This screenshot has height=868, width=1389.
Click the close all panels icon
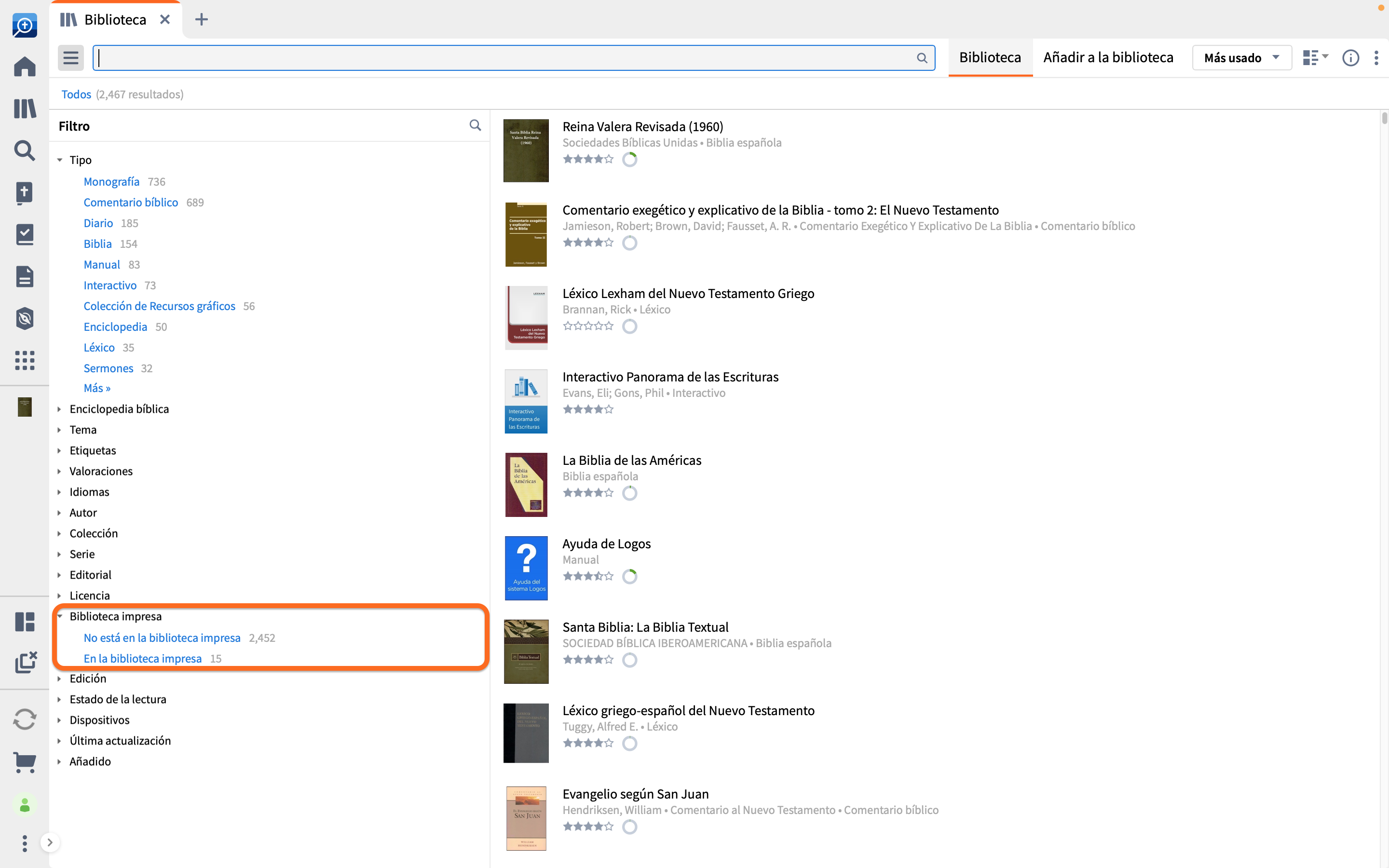point(25,663)
